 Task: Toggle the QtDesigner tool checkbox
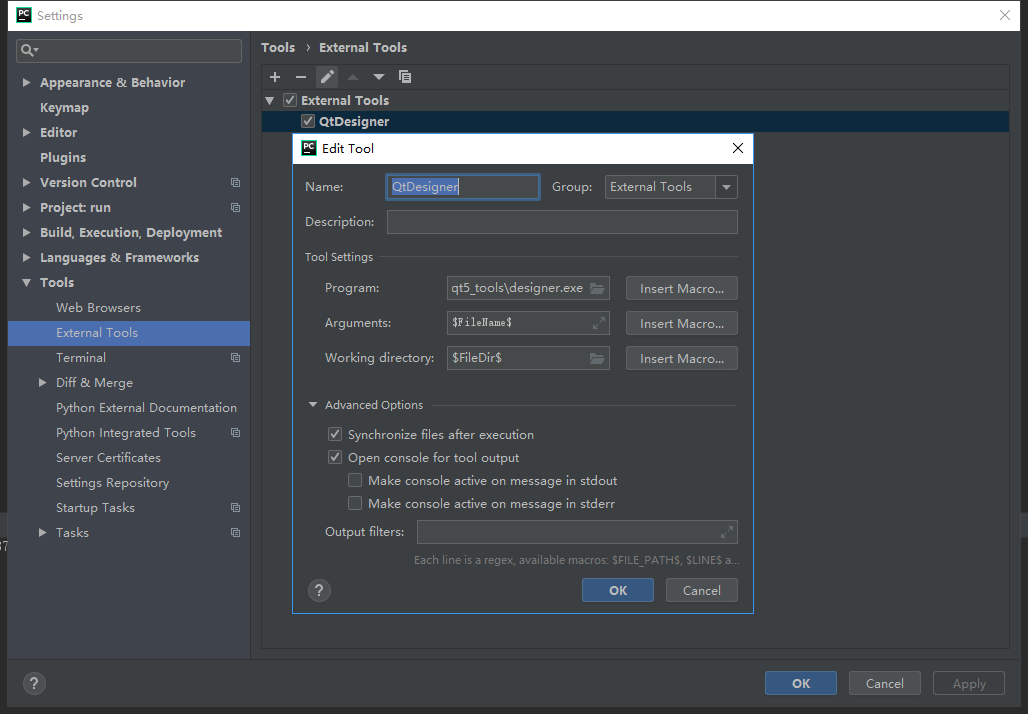tap(307, 121)
